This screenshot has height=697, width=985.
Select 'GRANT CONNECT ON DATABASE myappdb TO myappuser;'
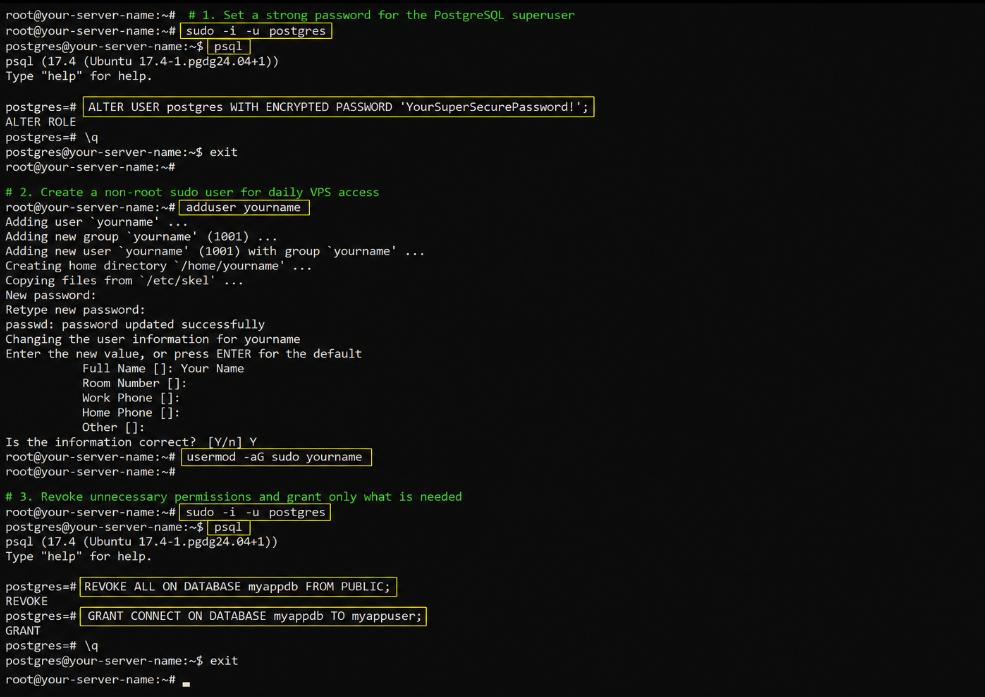pyautogui.click(x=254, y=616)
